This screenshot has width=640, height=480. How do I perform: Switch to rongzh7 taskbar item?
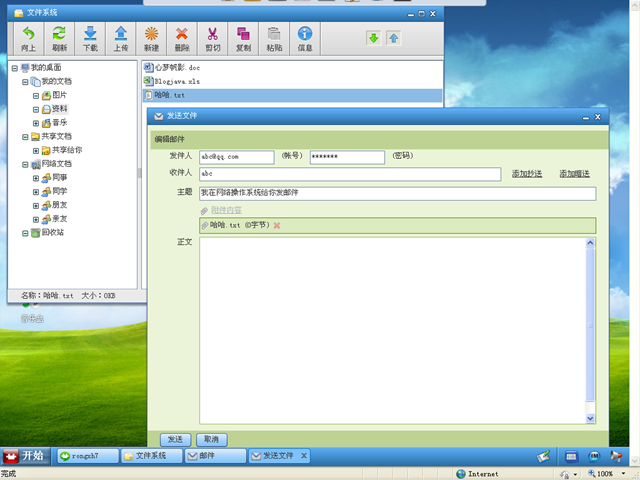tap(88, 456)
